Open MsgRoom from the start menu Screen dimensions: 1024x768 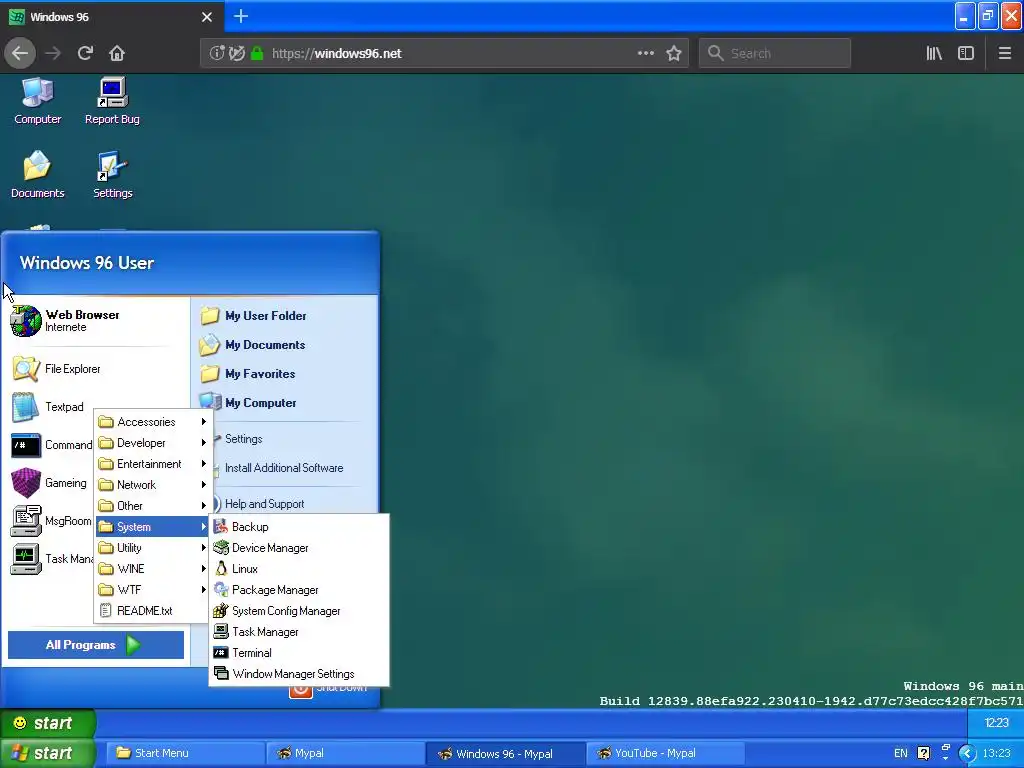pyautogui.click(x=51, y=520)
